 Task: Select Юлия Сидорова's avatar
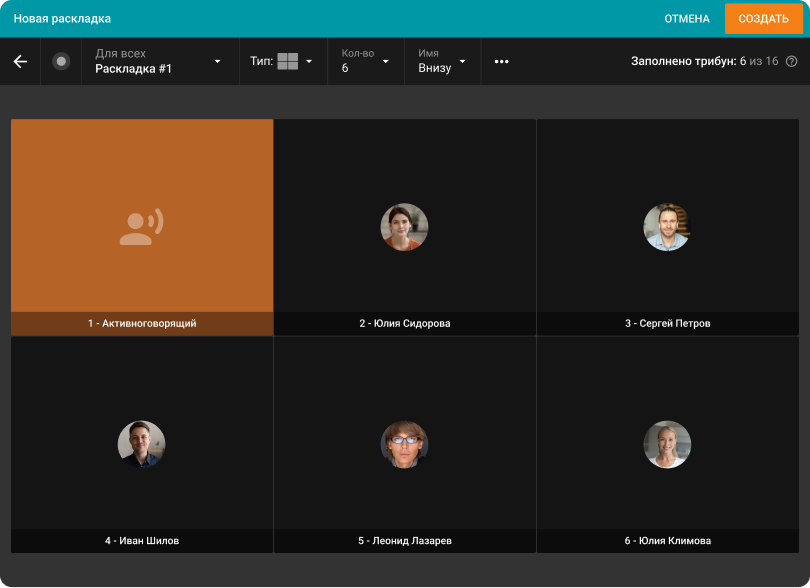[404, 227]
